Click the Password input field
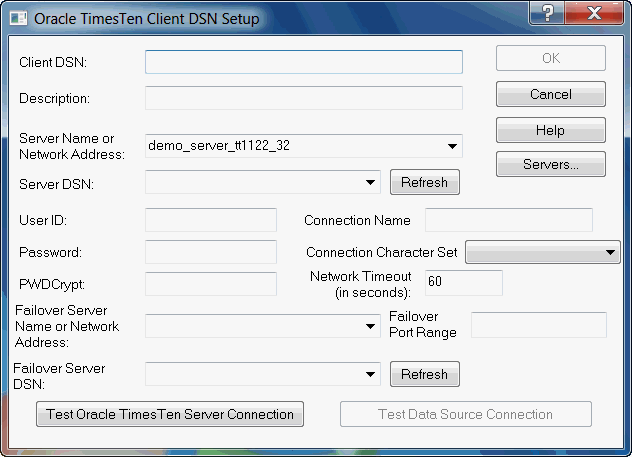This screenshot has height=457, width=632. (x=211, y=252)
